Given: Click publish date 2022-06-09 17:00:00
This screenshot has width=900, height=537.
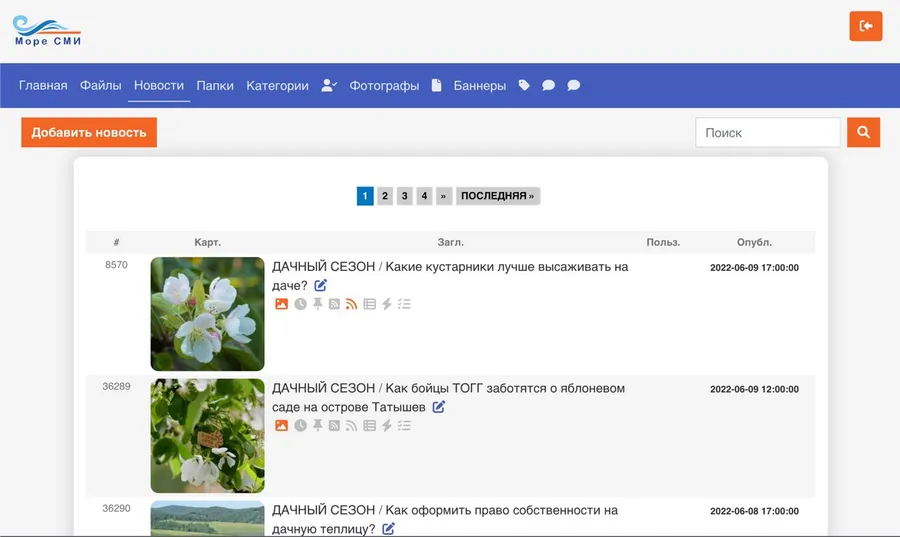Looking at the screenshot, I should [x=754, y=267].
